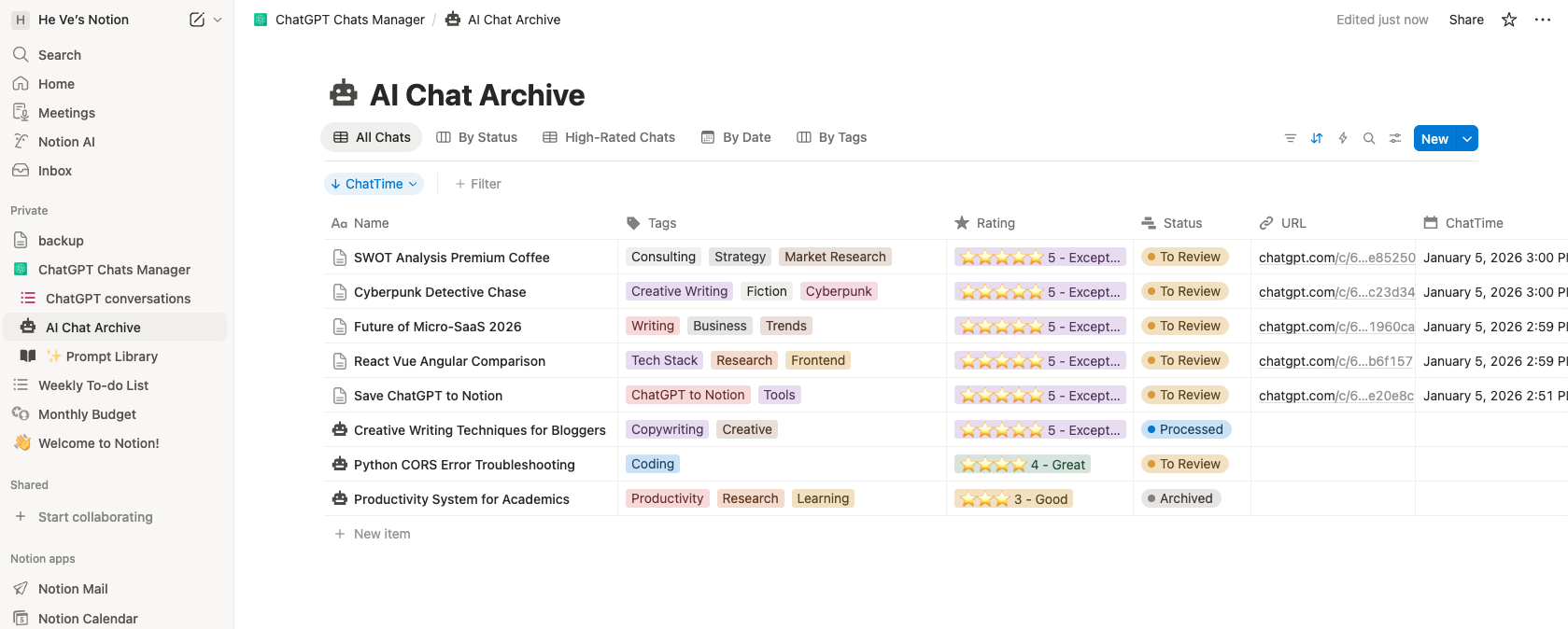Viewport: 1568px width, 629px height.
Task: Click the Cyberpunk tag
Action: point(839,291)
